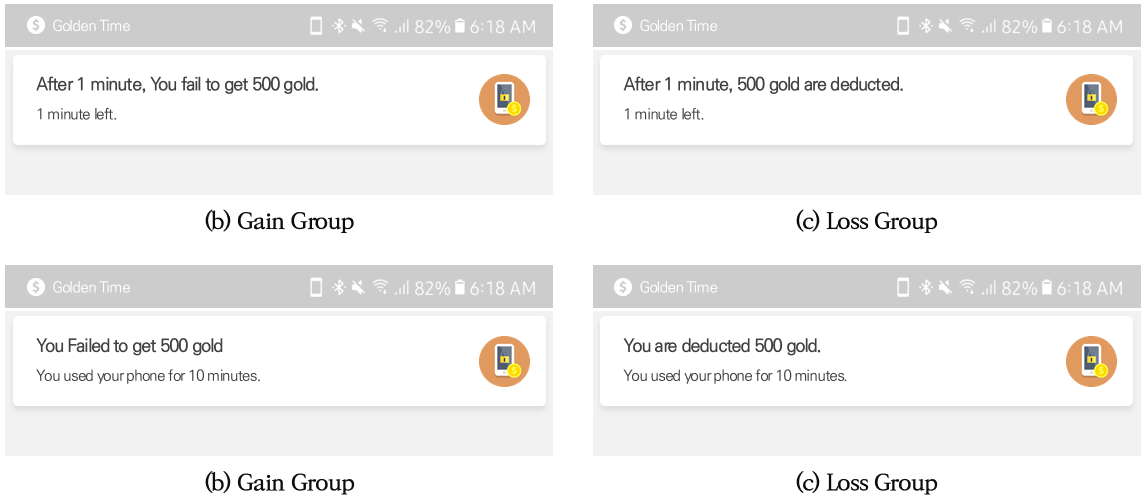Tap the phone-coin icon beside "500 gold are deducted"

pyautogui.click(x=1091, y=99)
